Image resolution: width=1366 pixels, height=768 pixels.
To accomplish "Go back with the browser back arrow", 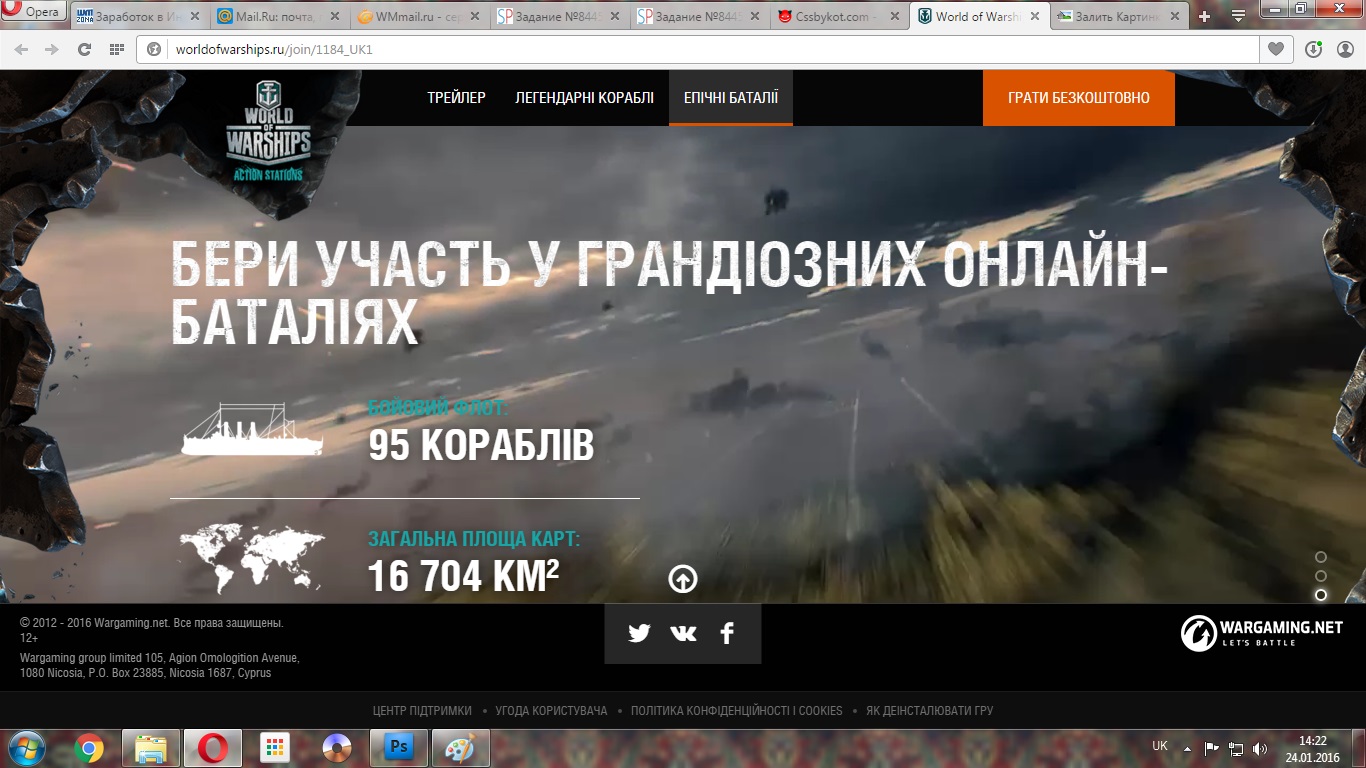I will click(x=21, y=49).
